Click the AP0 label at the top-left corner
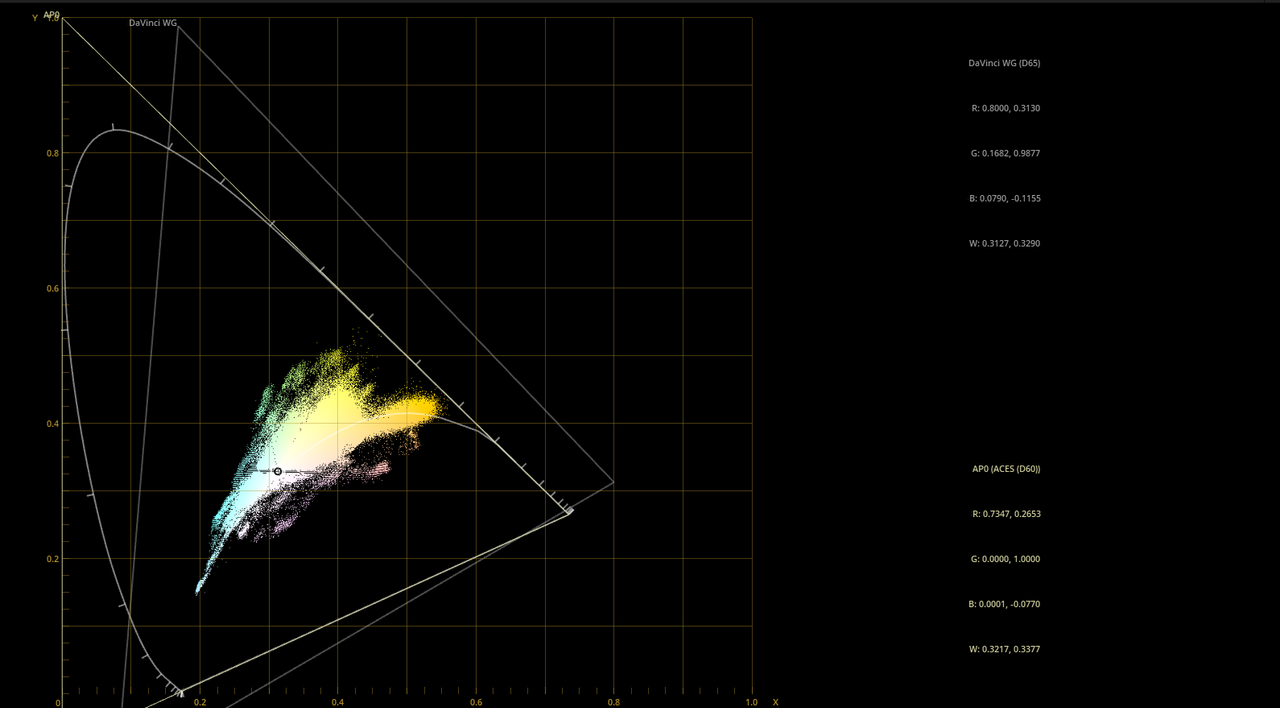Screen dimensions: 1280x708 tap(52, 15)
